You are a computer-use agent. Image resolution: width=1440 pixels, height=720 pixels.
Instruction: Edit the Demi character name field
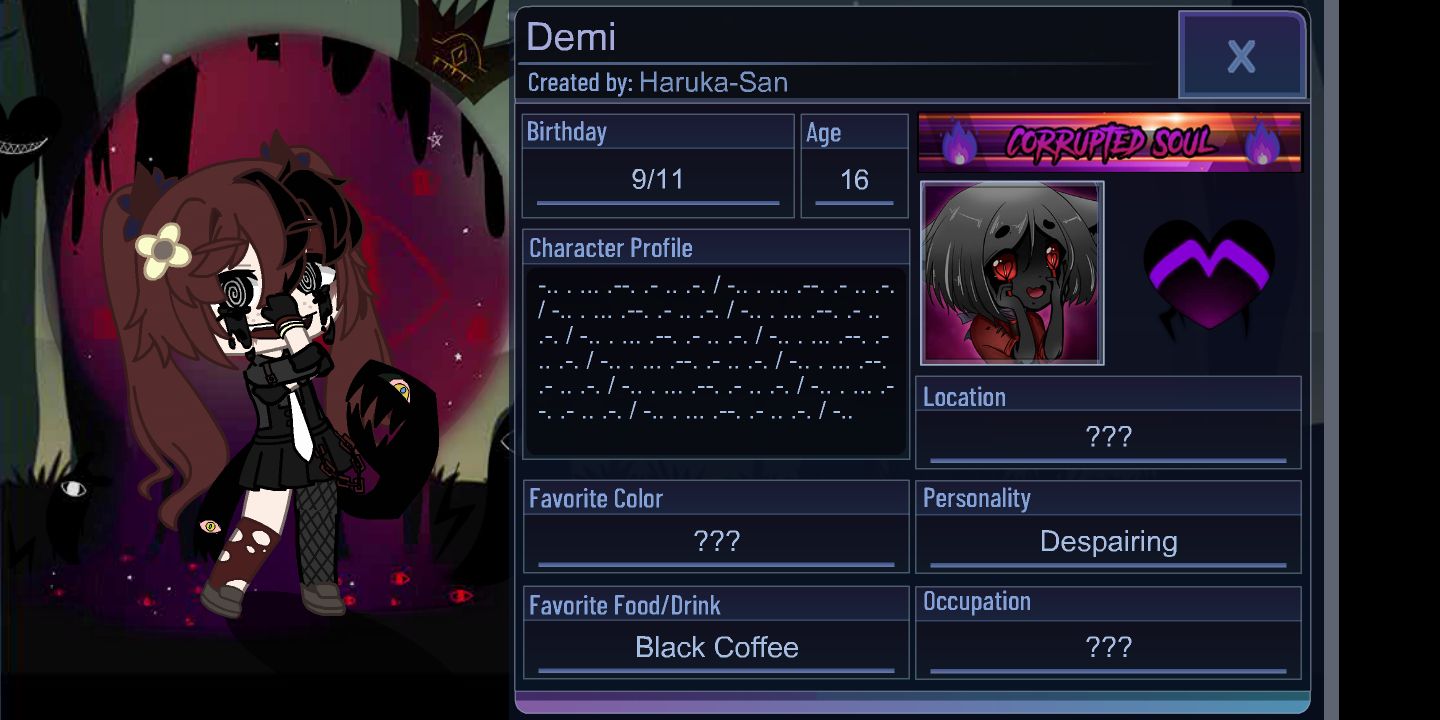571,37
